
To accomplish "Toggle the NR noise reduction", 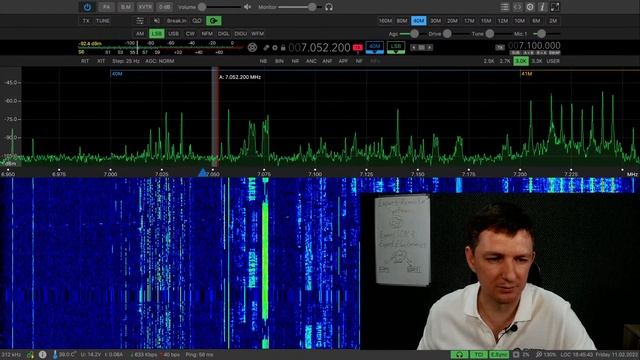I will coord(295,61).
